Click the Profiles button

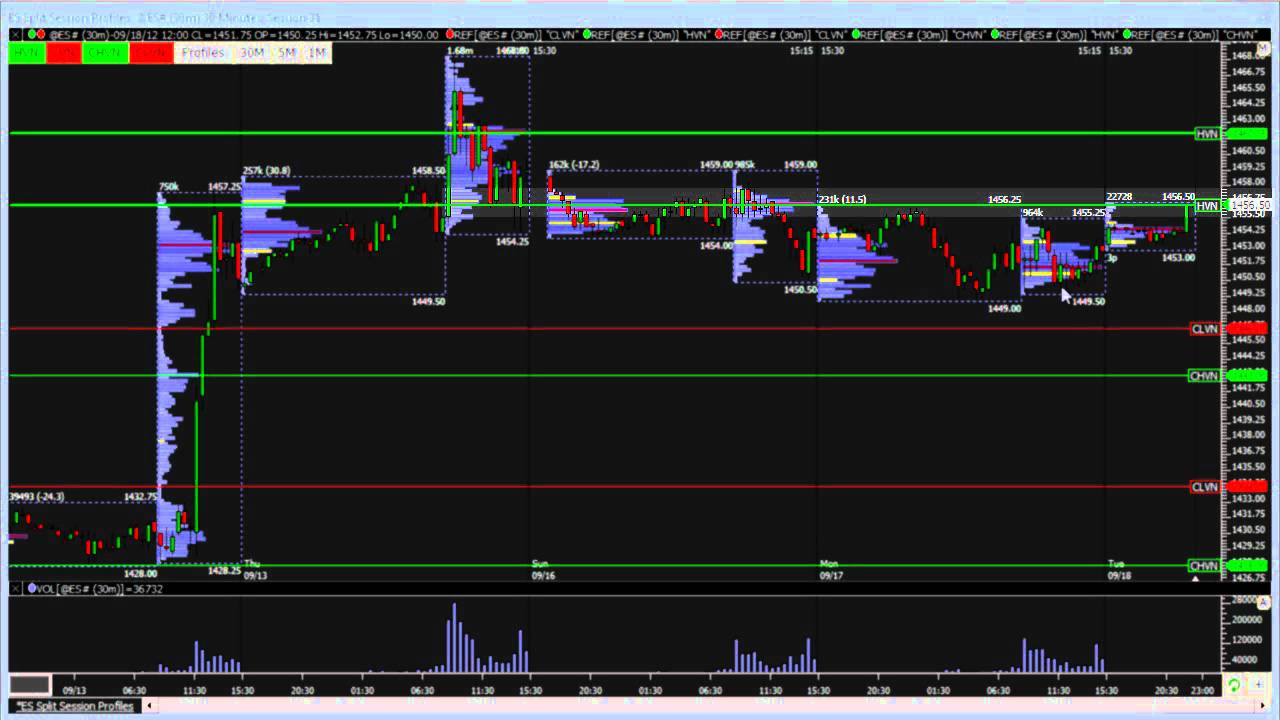pos(203,52)
